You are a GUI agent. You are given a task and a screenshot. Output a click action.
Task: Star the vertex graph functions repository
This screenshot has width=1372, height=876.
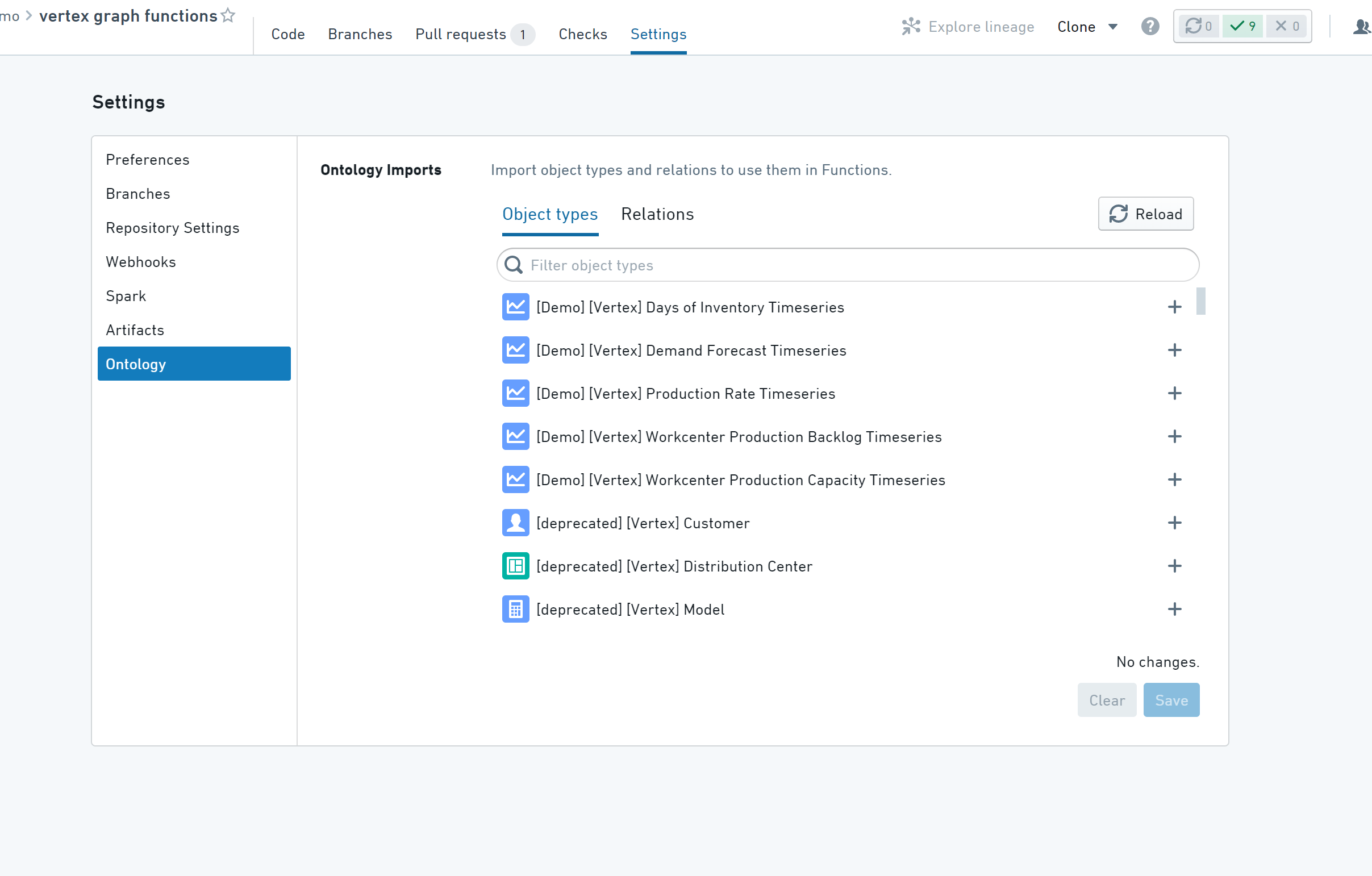(x=228, y=15)
